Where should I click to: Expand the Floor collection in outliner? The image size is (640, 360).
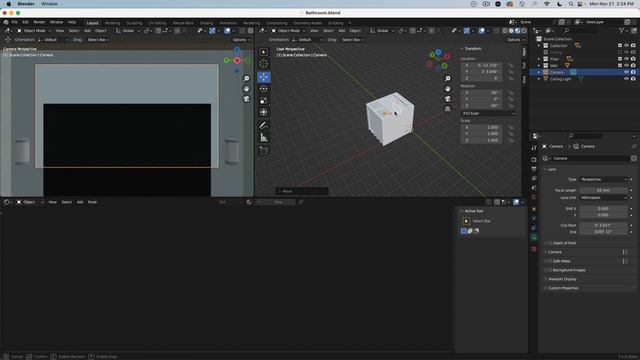pyautogui.click(x=539, y=59)
